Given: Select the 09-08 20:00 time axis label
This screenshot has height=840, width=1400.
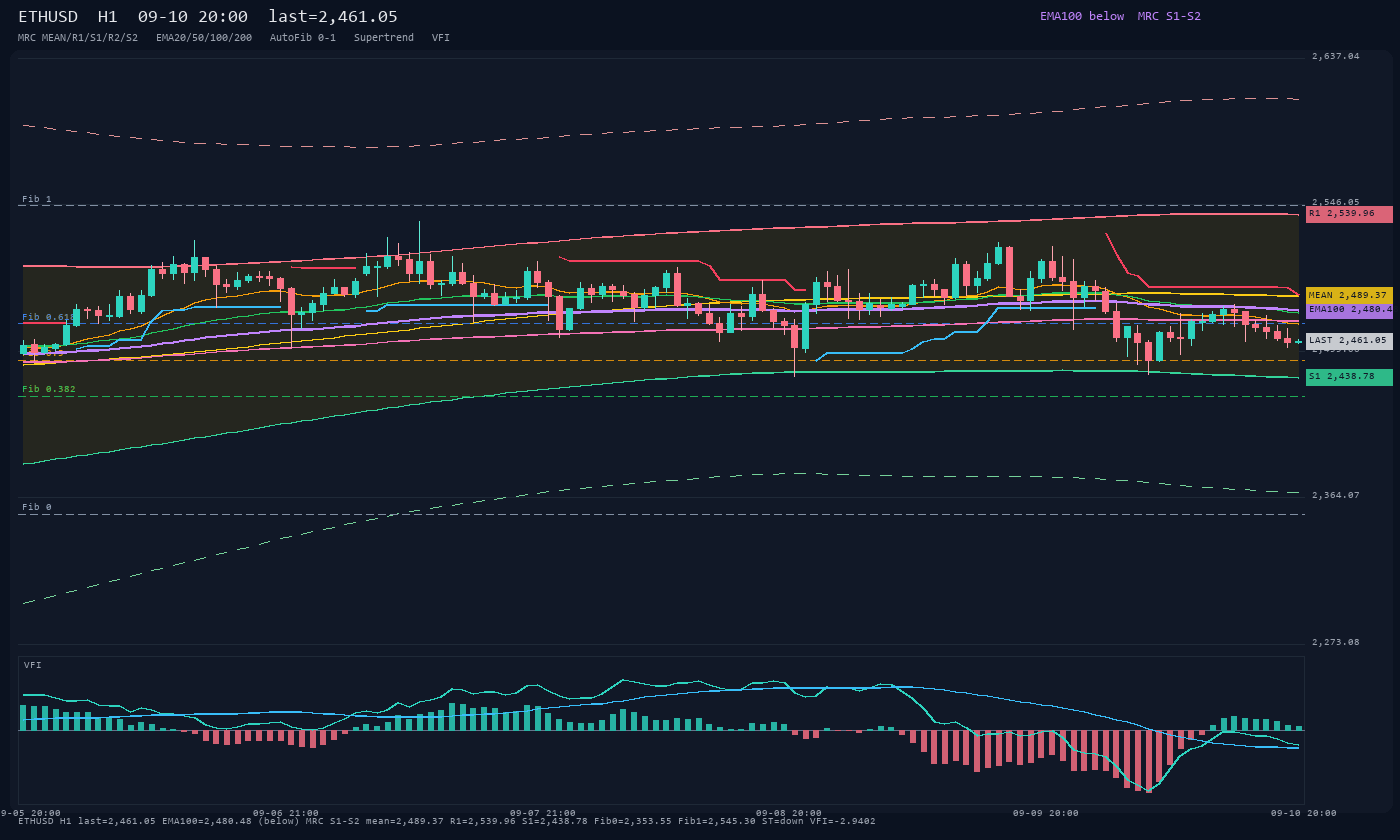Looking at the screenshot, I should click(x=789, y=813).
